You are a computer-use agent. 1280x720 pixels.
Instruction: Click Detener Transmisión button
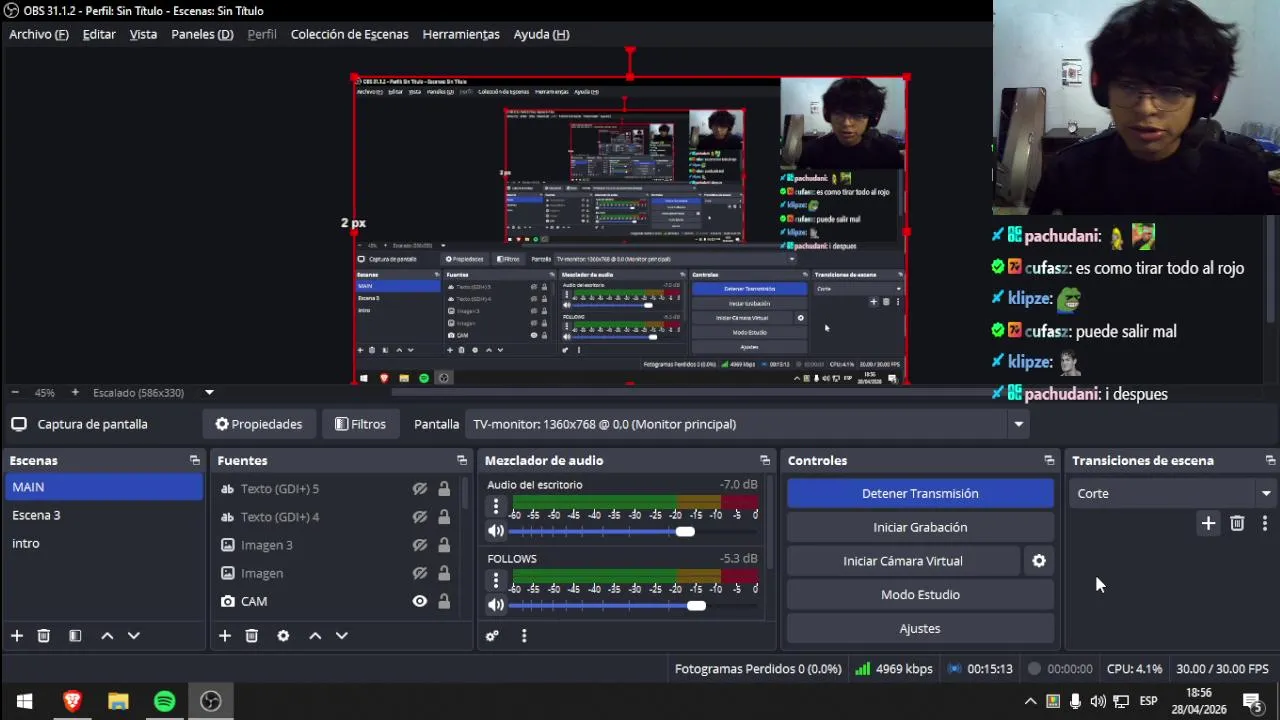point(920,493)
